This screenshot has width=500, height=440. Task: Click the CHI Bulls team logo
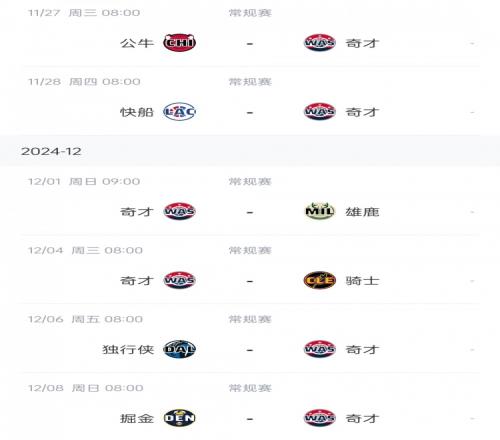point(179,43)
